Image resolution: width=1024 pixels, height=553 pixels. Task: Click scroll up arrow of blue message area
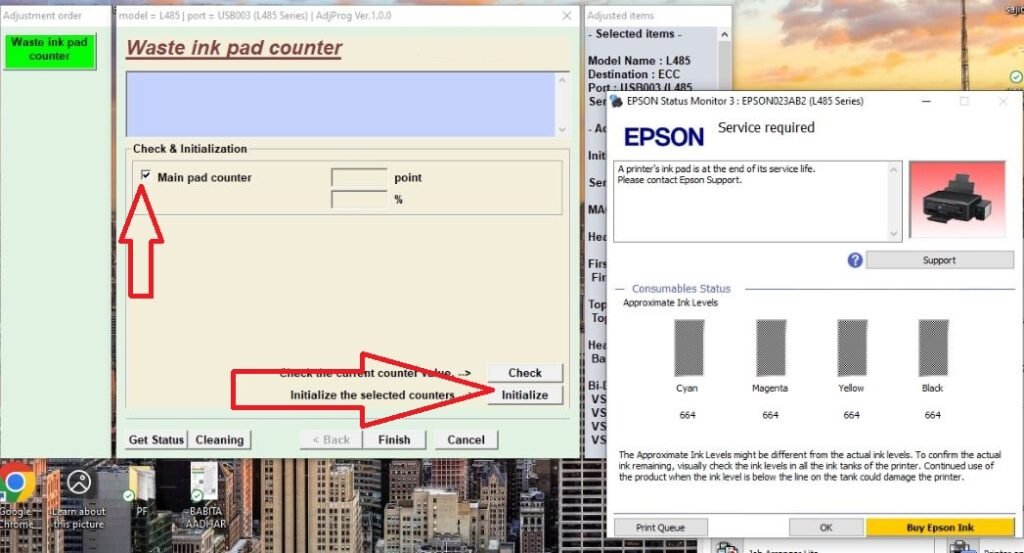point(562,80)
